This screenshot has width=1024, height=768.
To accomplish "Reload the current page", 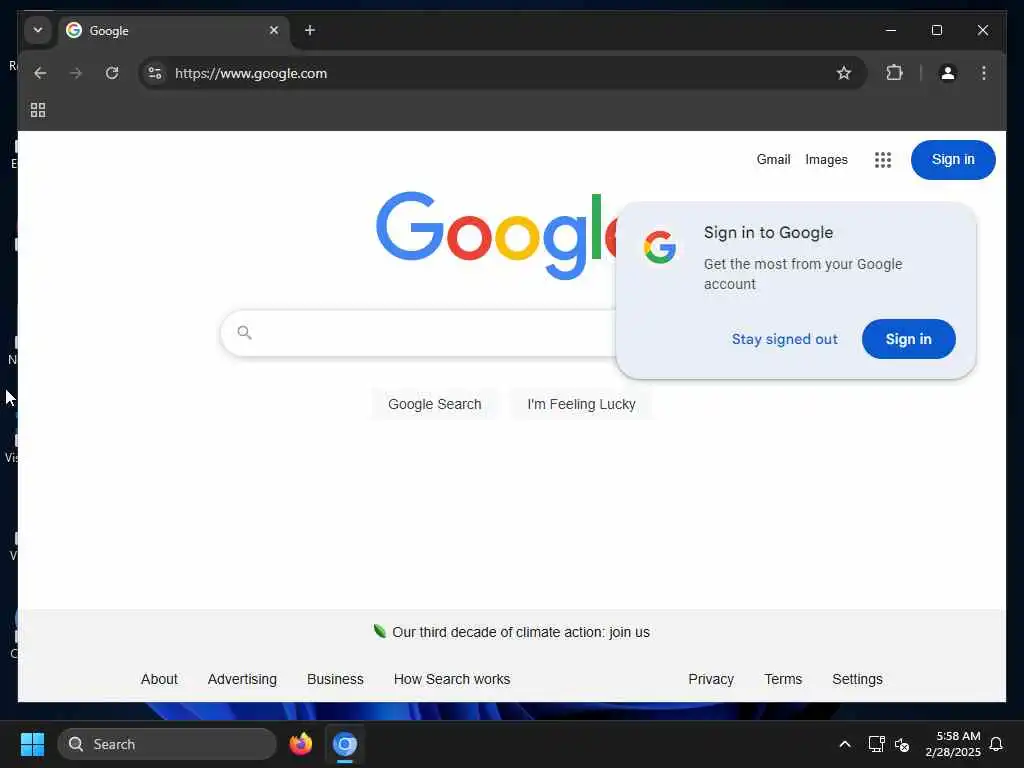I will point(112,73).
